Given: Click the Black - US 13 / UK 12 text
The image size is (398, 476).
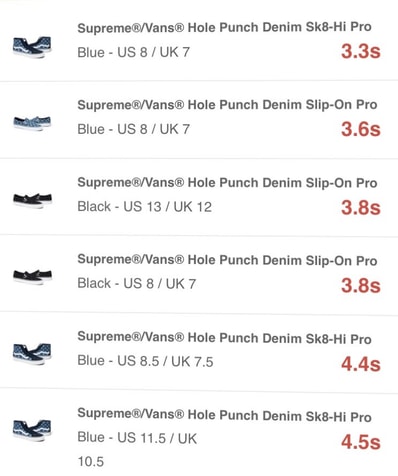Looking at the screenshot, I should [145, 207].
